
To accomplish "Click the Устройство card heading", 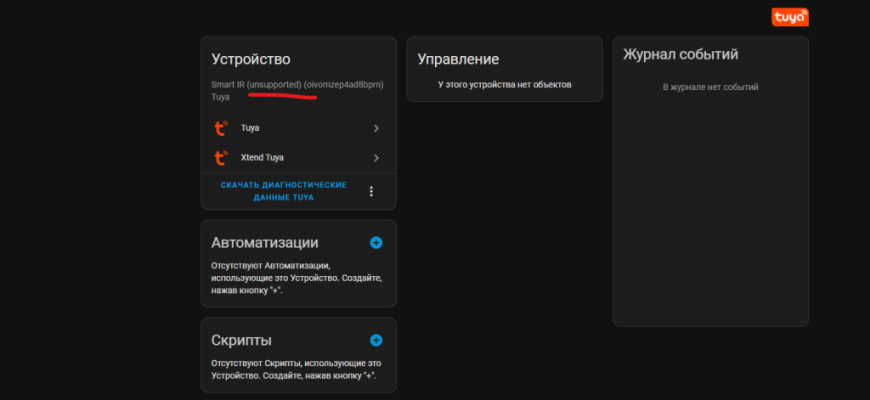I will coord(251,60).
